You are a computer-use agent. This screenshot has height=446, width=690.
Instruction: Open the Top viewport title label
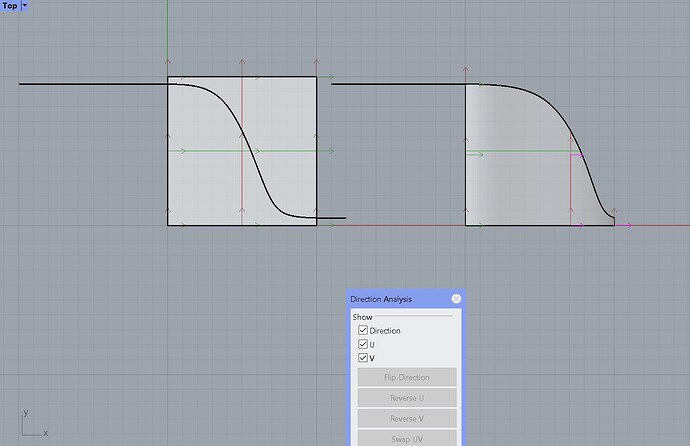[x=10, y=6]
